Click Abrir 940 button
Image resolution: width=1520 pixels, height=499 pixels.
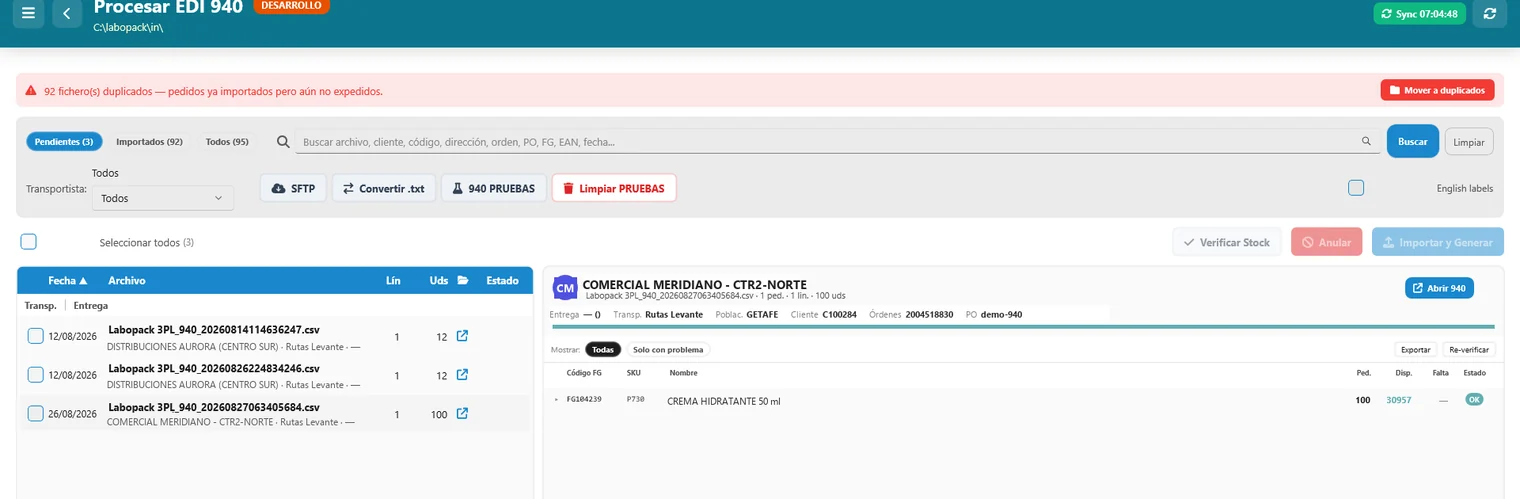click(x=1439, y=288)
